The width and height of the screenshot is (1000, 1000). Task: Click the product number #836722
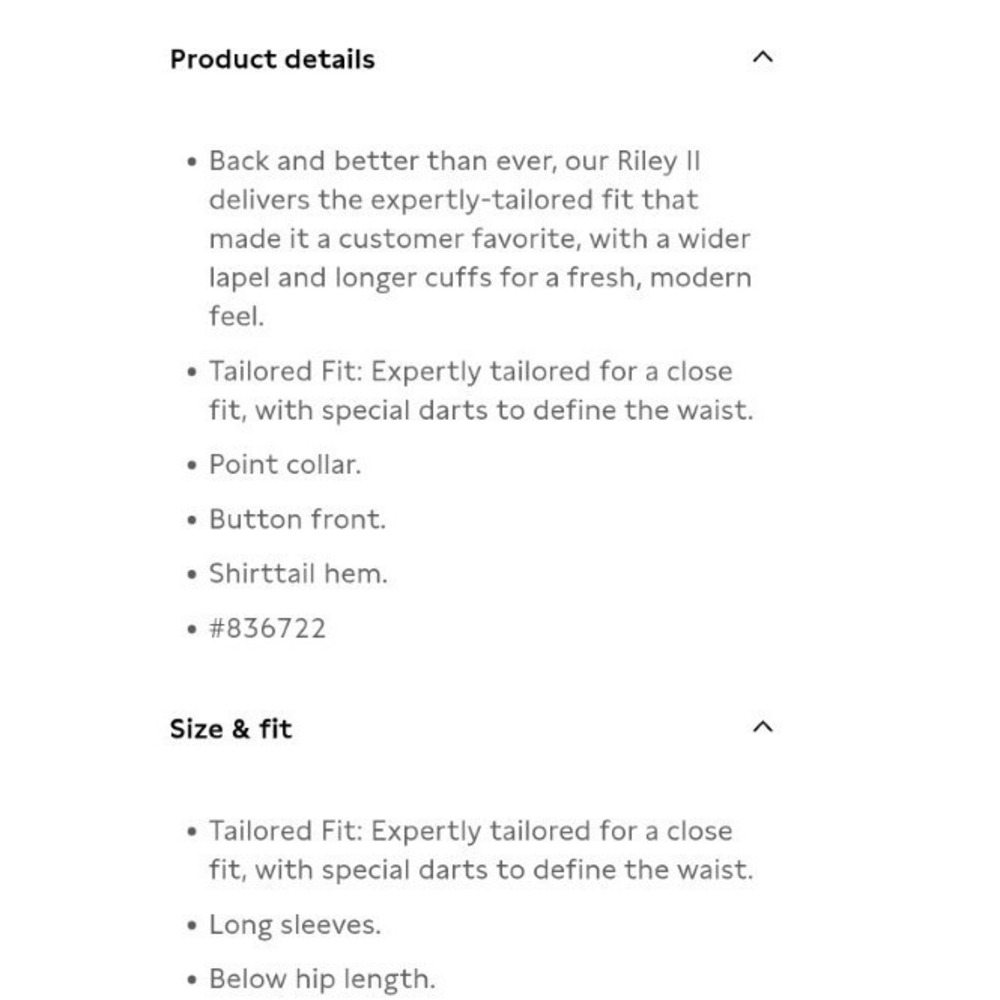[x=267, y=629]
